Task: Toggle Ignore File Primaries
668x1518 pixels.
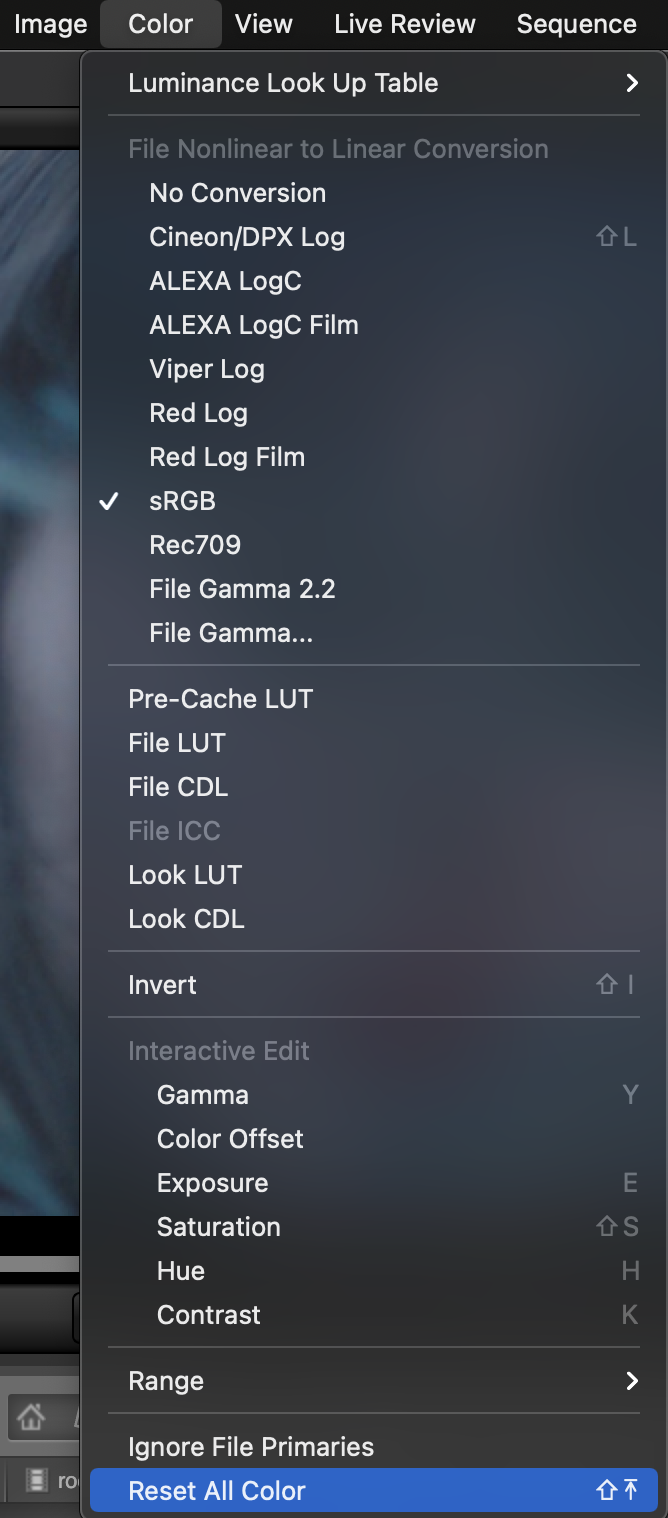Action: (x=251, y=1447)
